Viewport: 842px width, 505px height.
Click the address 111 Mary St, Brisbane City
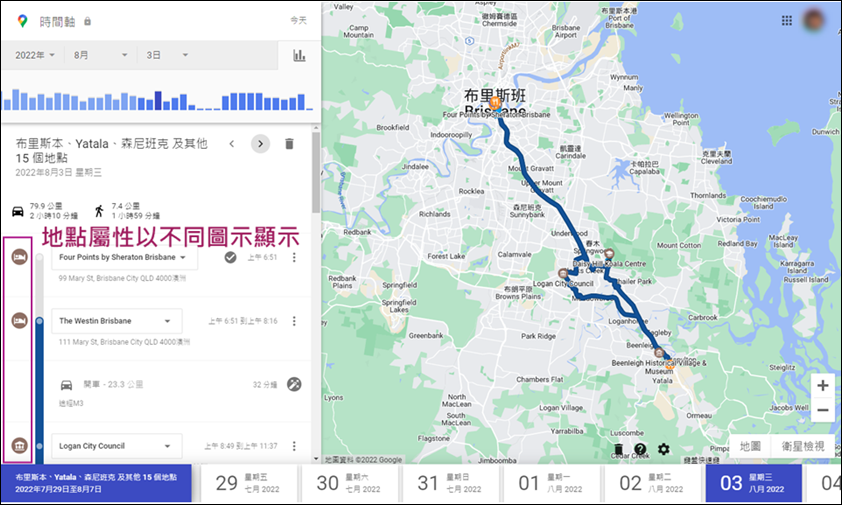click(124, 342)
